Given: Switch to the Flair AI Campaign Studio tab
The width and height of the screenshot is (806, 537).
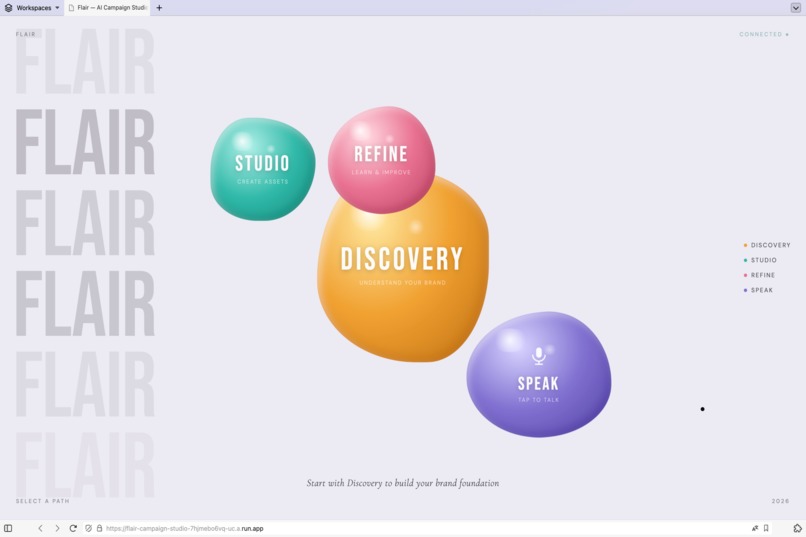Looking at the screenshot, I should pyautogui.click(x=107, y=8).
